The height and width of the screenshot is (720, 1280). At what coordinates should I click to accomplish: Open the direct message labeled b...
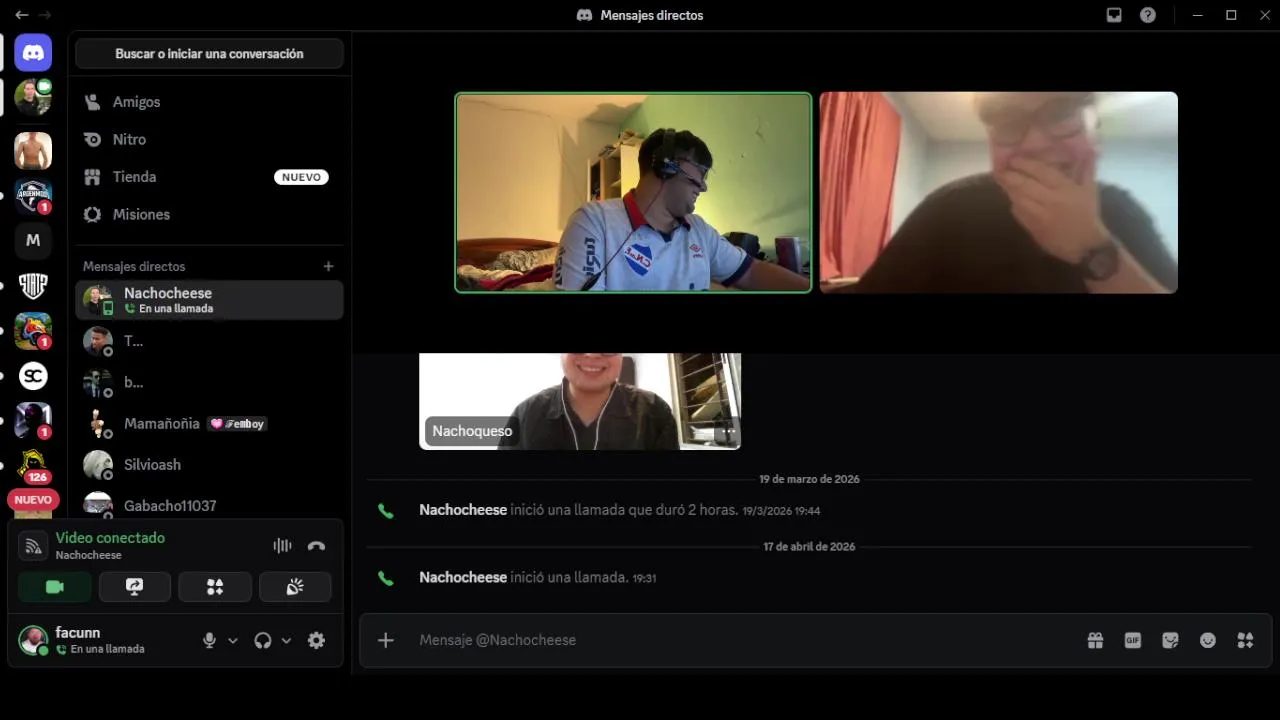point(209,382)
